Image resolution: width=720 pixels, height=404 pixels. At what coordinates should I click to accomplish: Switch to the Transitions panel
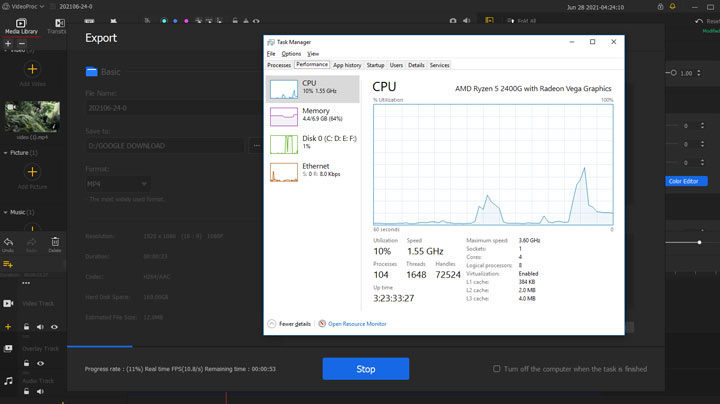click(x=57, y=27)
